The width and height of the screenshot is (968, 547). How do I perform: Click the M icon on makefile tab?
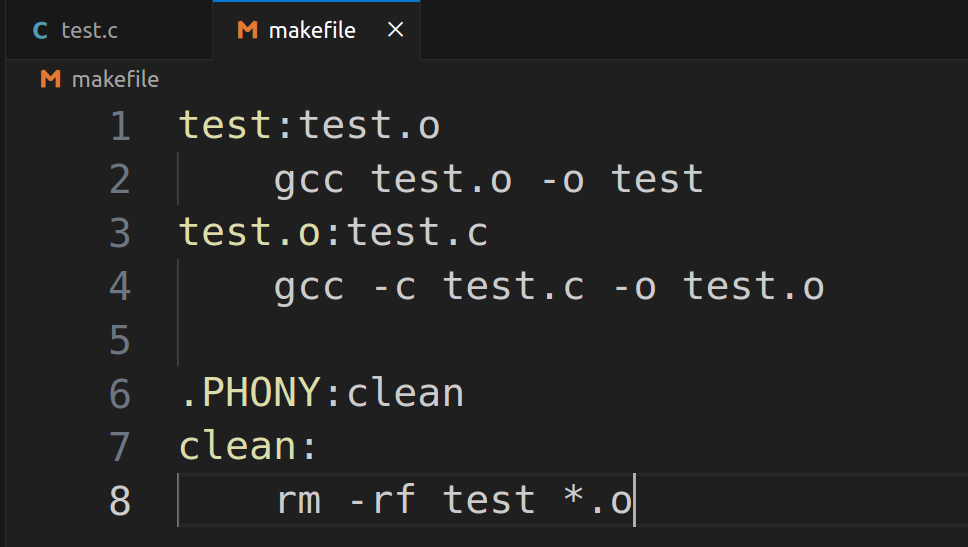(x=248, y=30)
